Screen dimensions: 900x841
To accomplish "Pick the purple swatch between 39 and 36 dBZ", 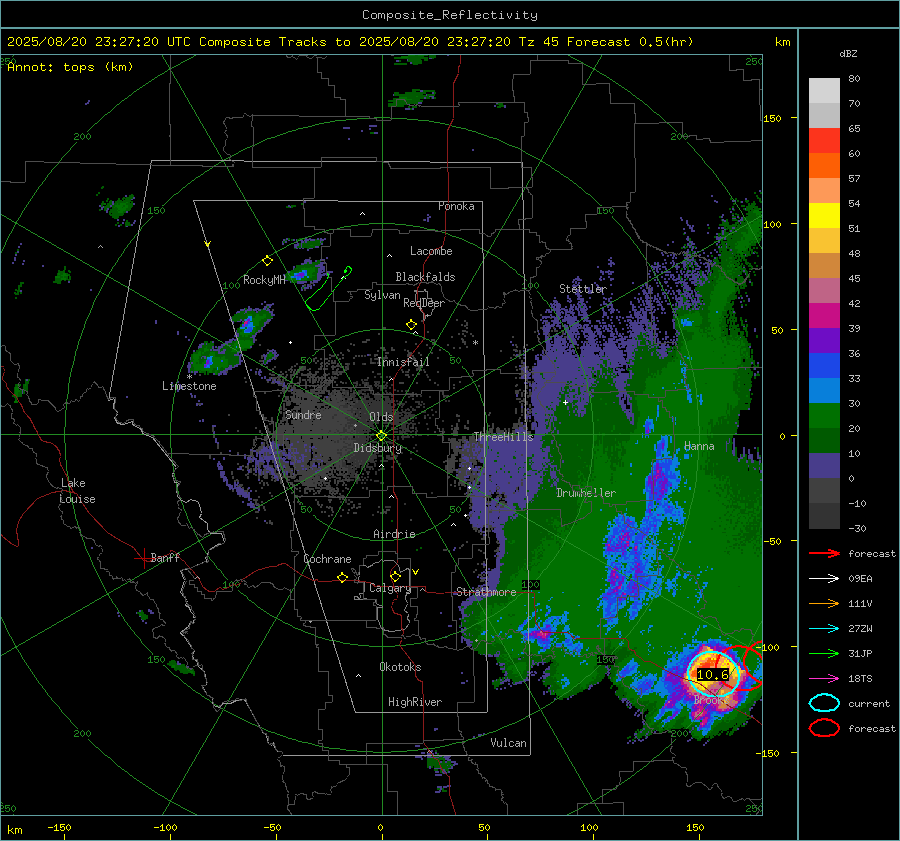I will tap(824, 340).
